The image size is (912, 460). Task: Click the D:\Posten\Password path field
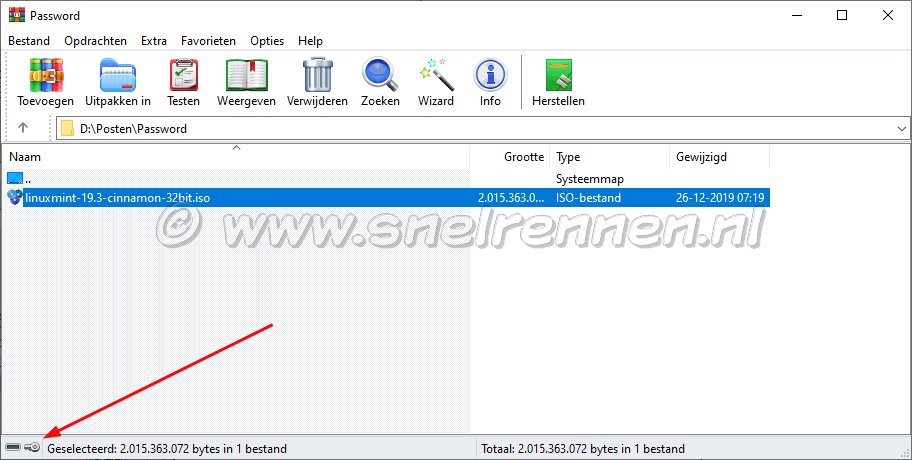point(483,129)
